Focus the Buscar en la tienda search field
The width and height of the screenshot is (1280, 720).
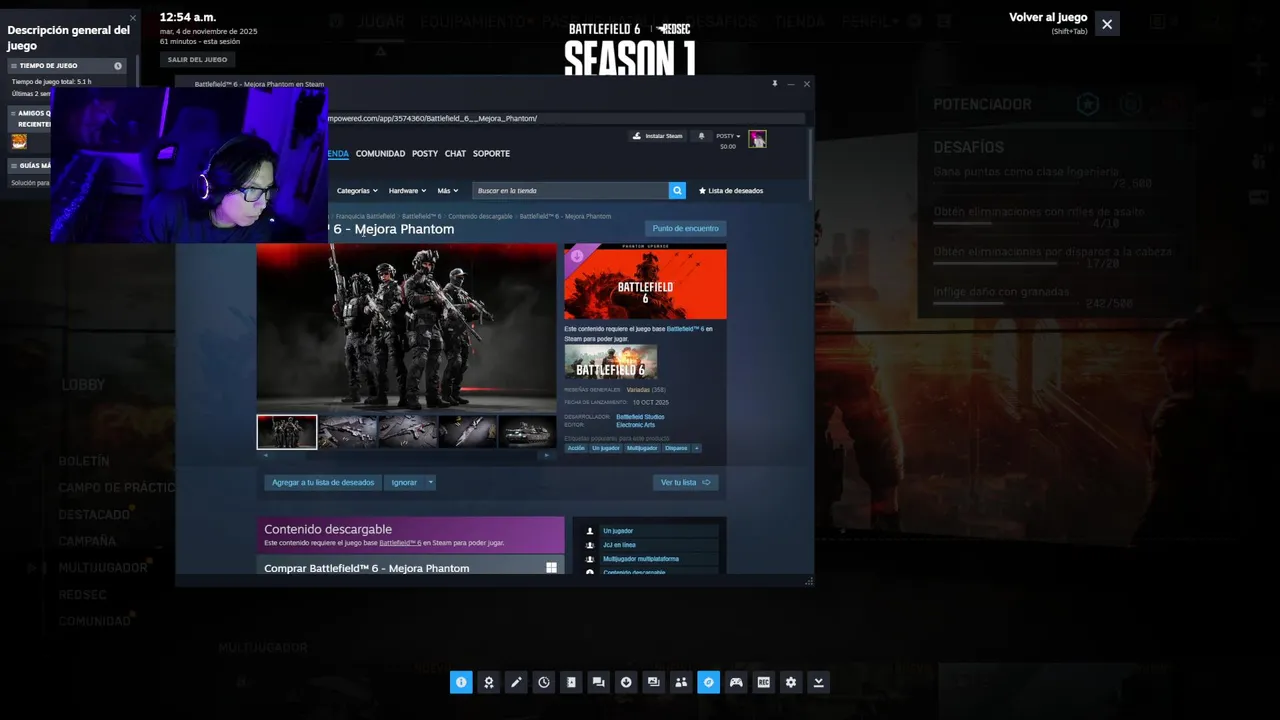coord(570,190)
